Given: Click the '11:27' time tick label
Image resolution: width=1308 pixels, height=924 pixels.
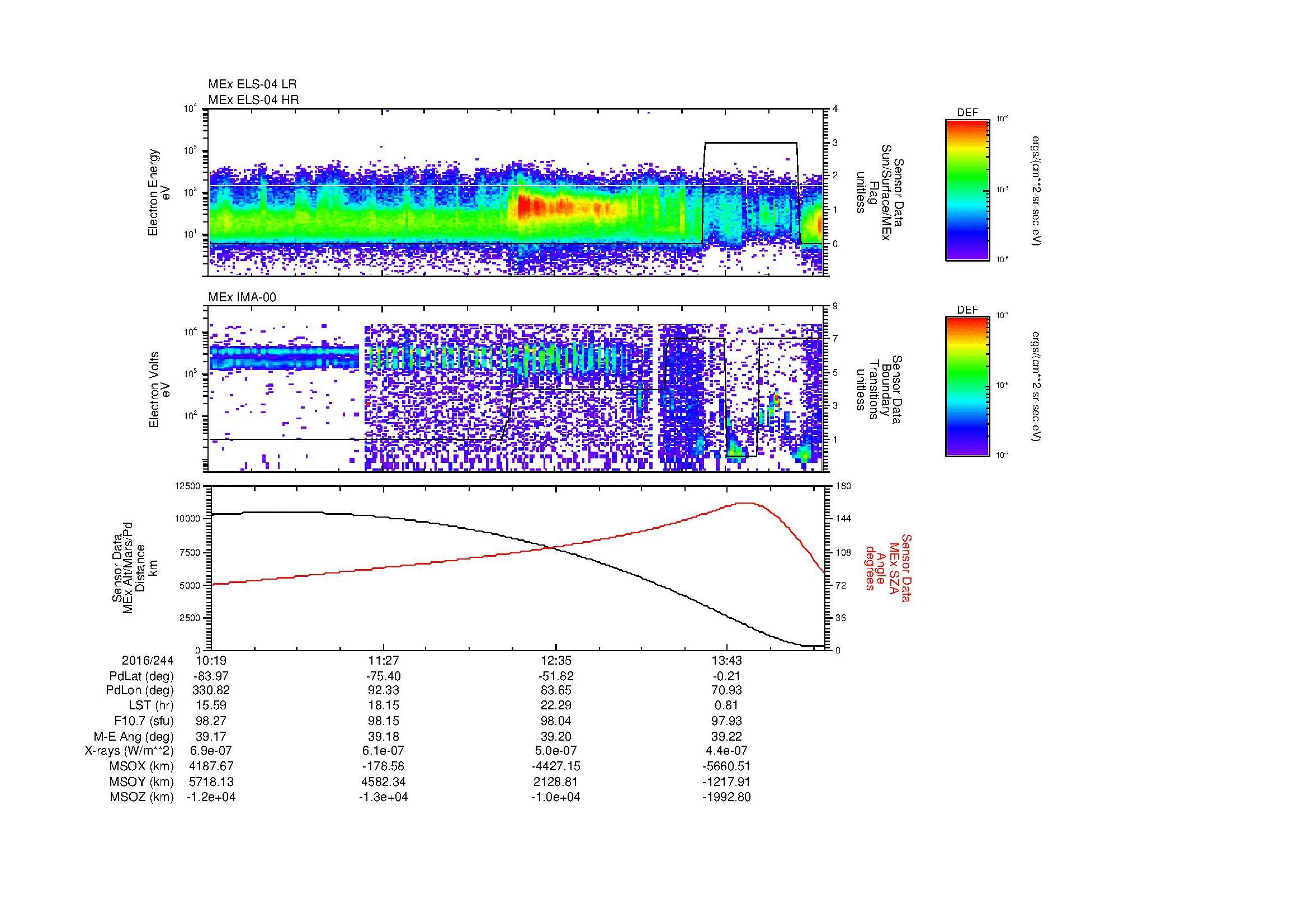Looking at the screenshot, I should (x=384, y=660).
